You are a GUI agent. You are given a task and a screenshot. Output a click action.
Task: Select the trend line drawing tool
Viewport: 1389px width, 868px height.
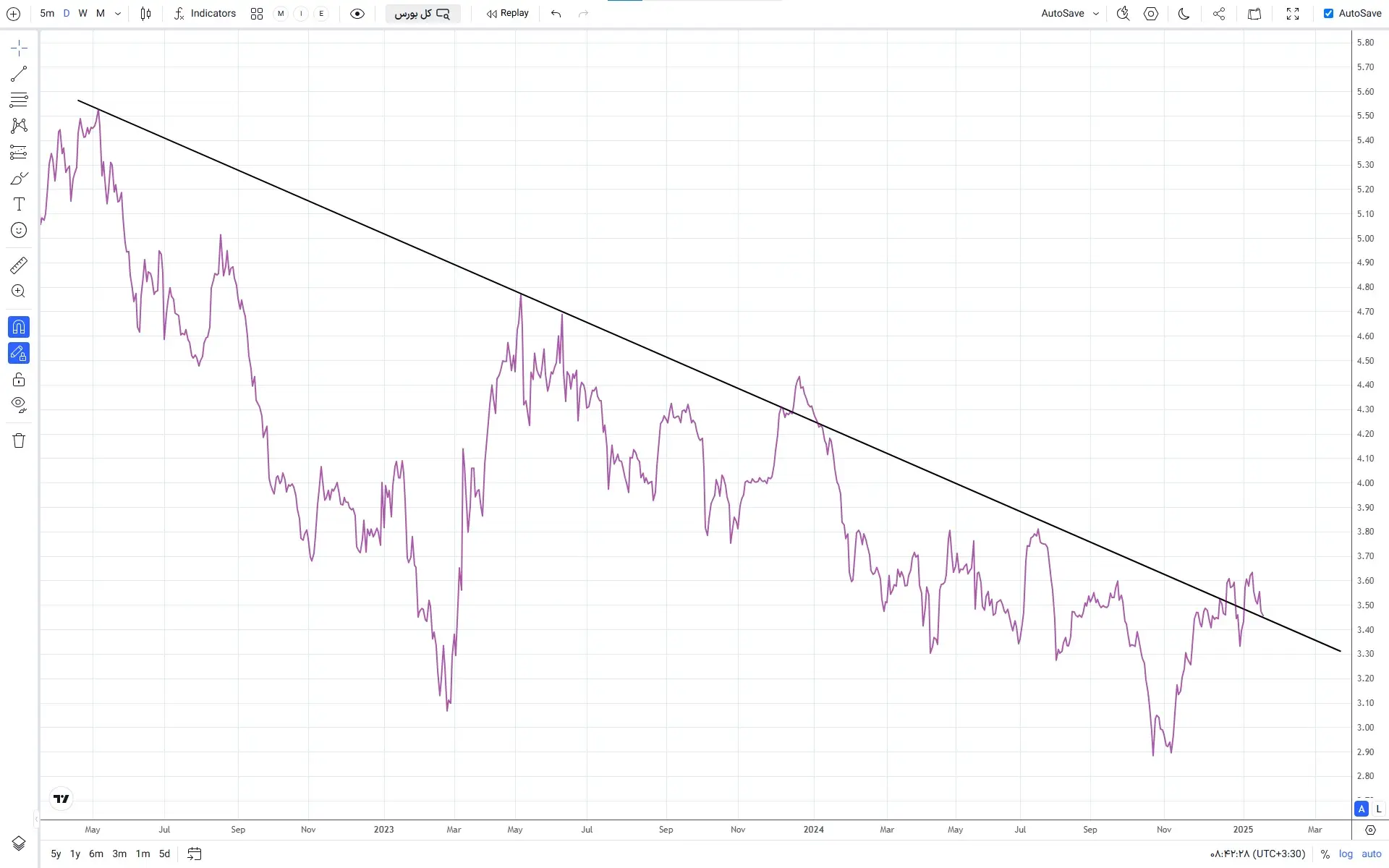click(x=19, y=74)
